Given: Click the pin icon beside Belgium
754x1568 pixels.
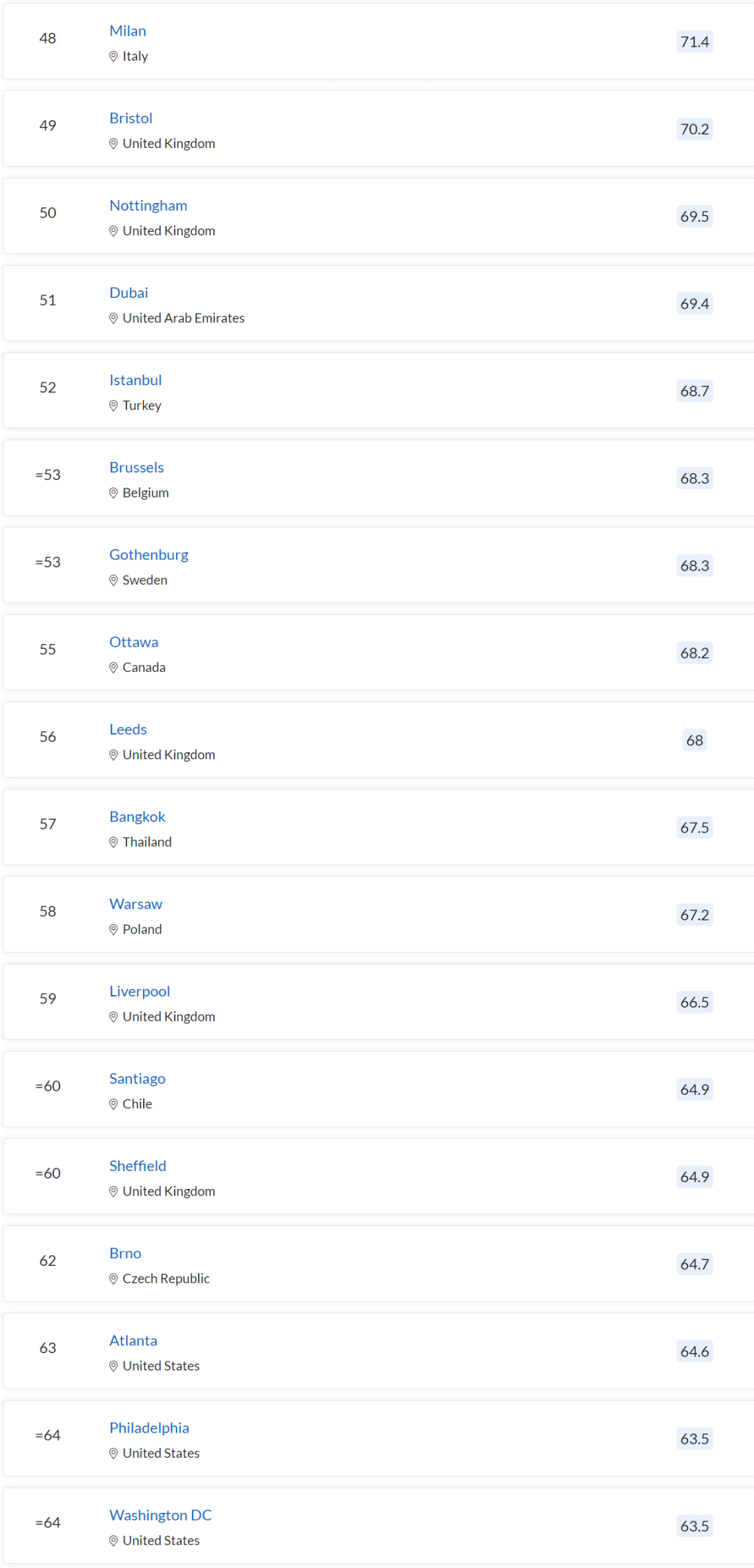Looking at the screenshot, I should point(113,493).
